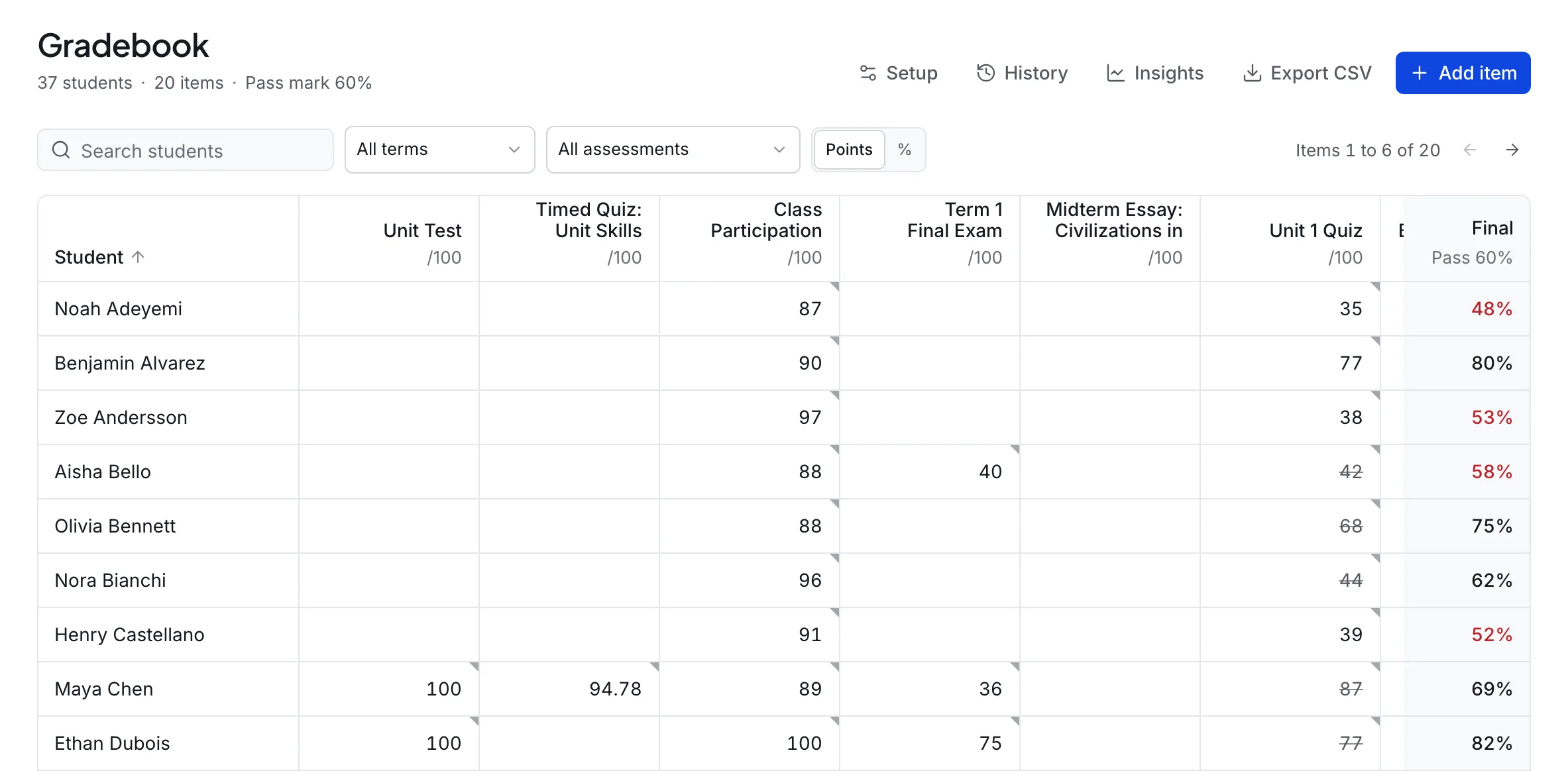
Task: View Insights chart
Action: click(x=1155, y=73)
